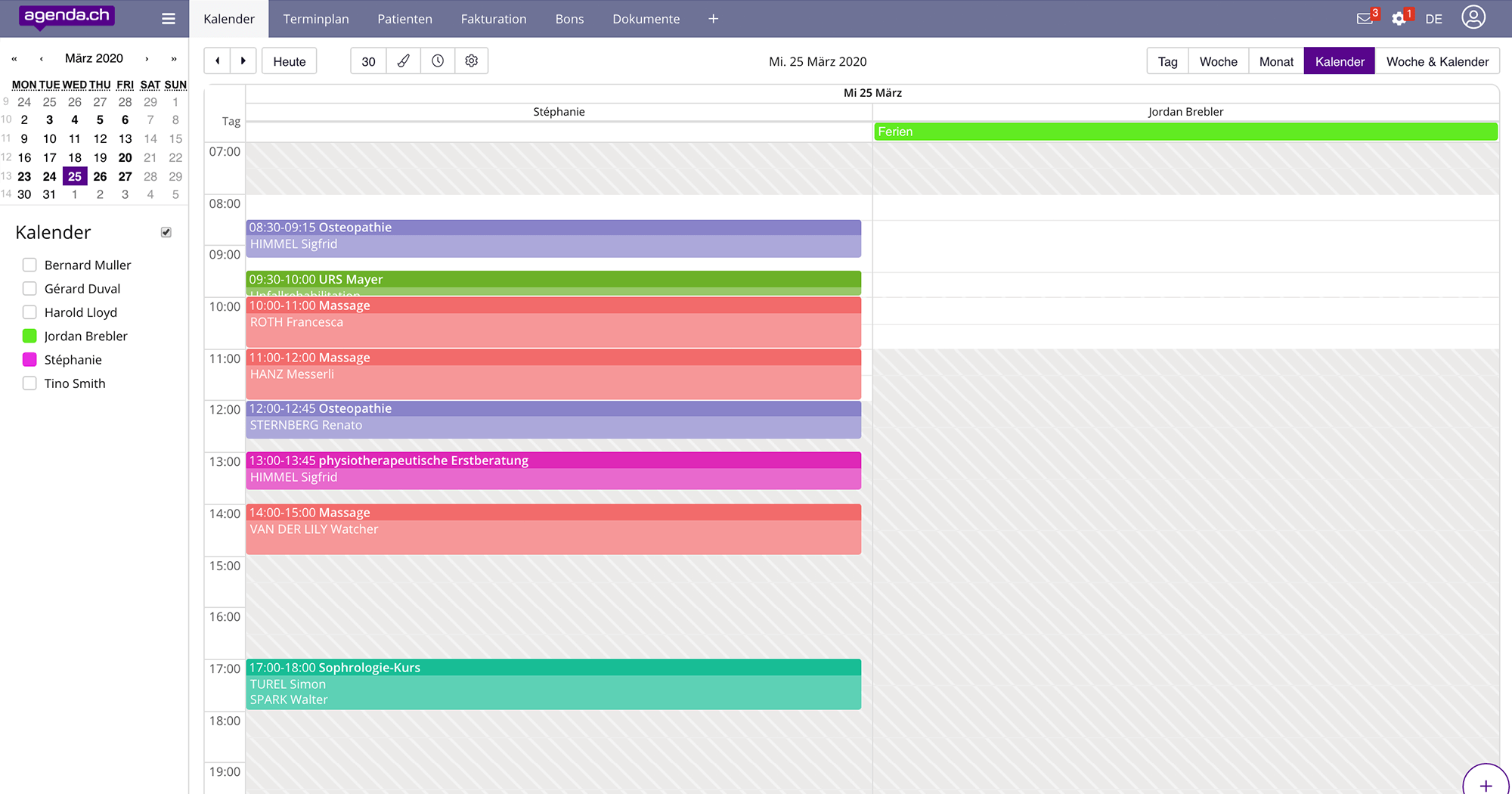
Task: Open the DE language selector
Action: point(1433,19)
